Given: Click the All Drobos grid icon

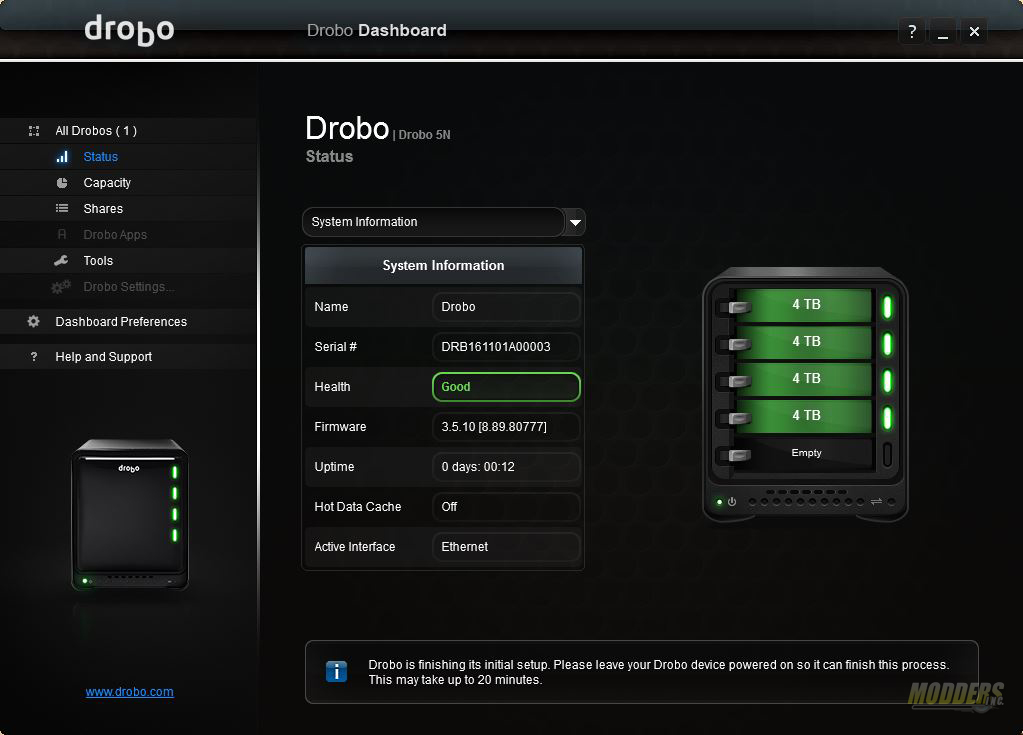Looking at the screenshot, I should coord(34,131).
